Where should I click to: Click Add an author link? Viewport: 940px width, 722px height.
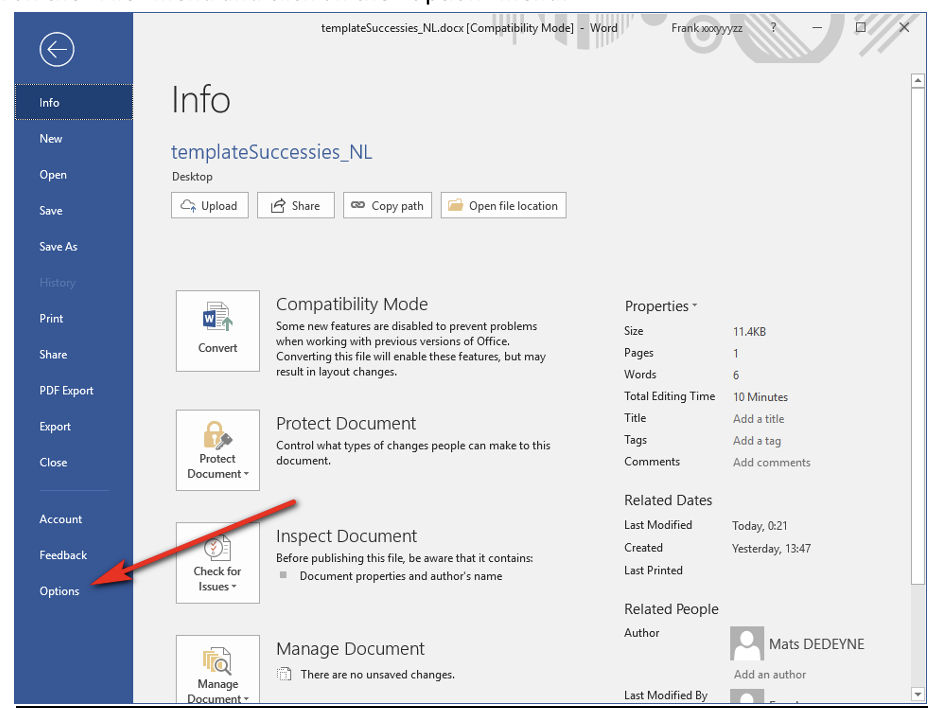[770, 675]
